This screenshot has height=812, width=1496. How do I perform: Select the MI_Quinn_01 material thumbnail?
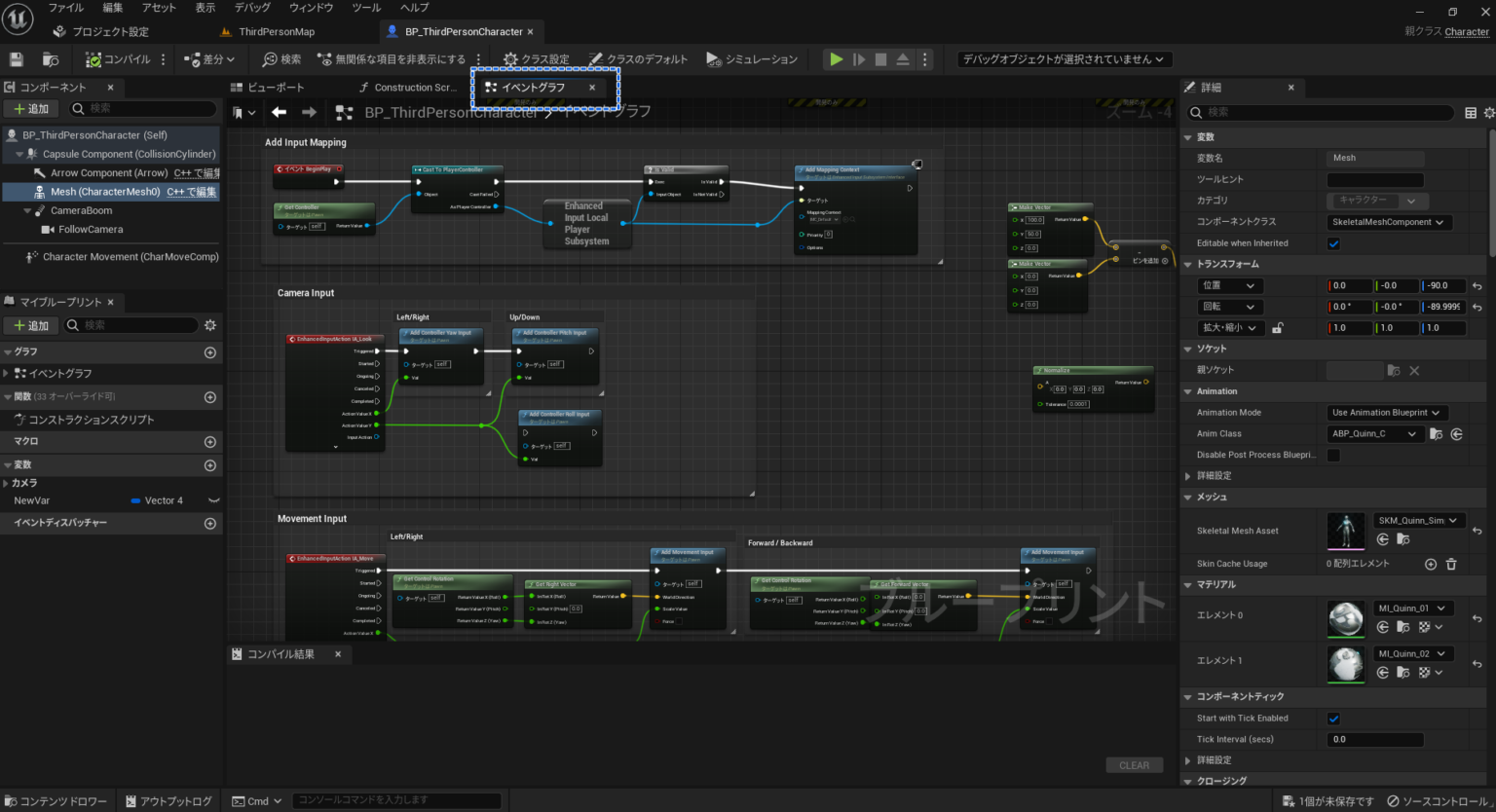(x=1345, y=619)
